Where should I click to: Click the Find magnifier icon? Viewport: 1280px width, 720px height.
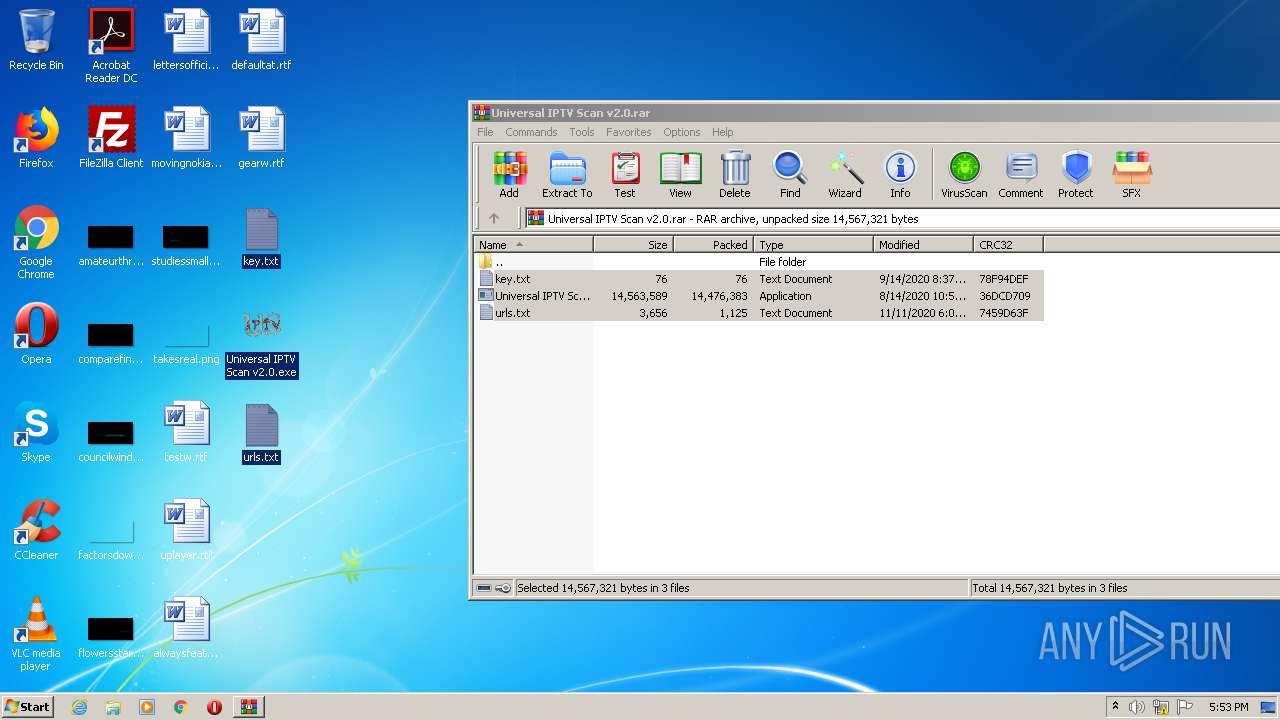pyautogui.click(x=790, y=175)
